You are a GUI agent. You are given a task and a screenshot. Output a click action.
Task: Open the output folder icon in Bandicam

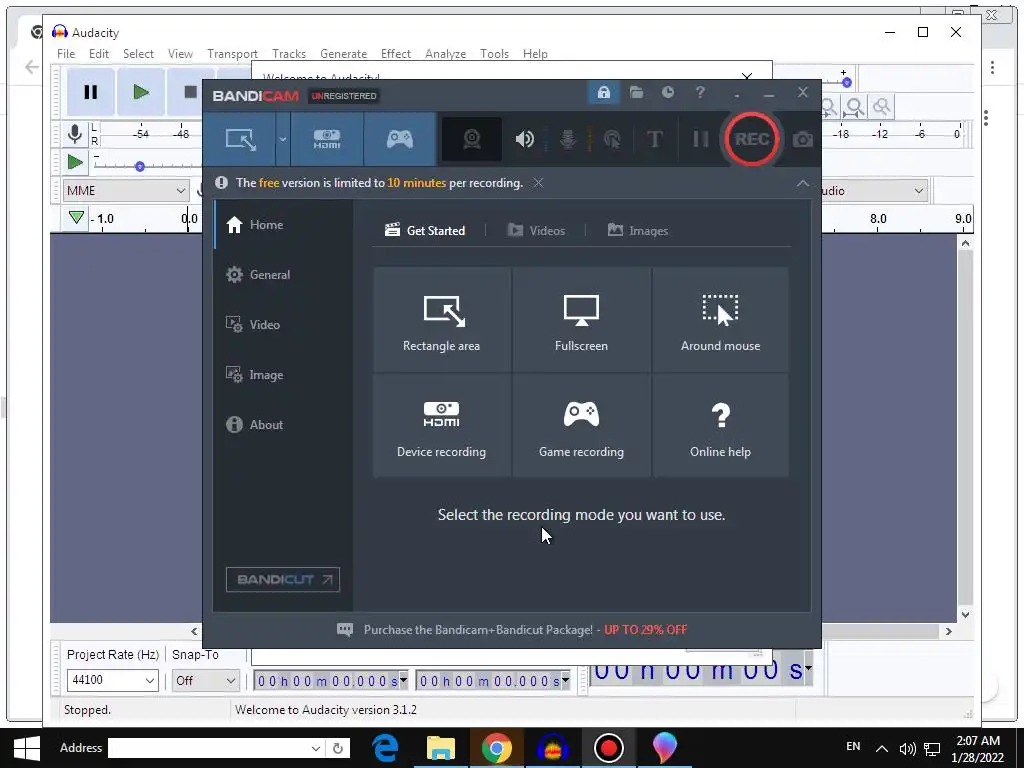(636, 93)
